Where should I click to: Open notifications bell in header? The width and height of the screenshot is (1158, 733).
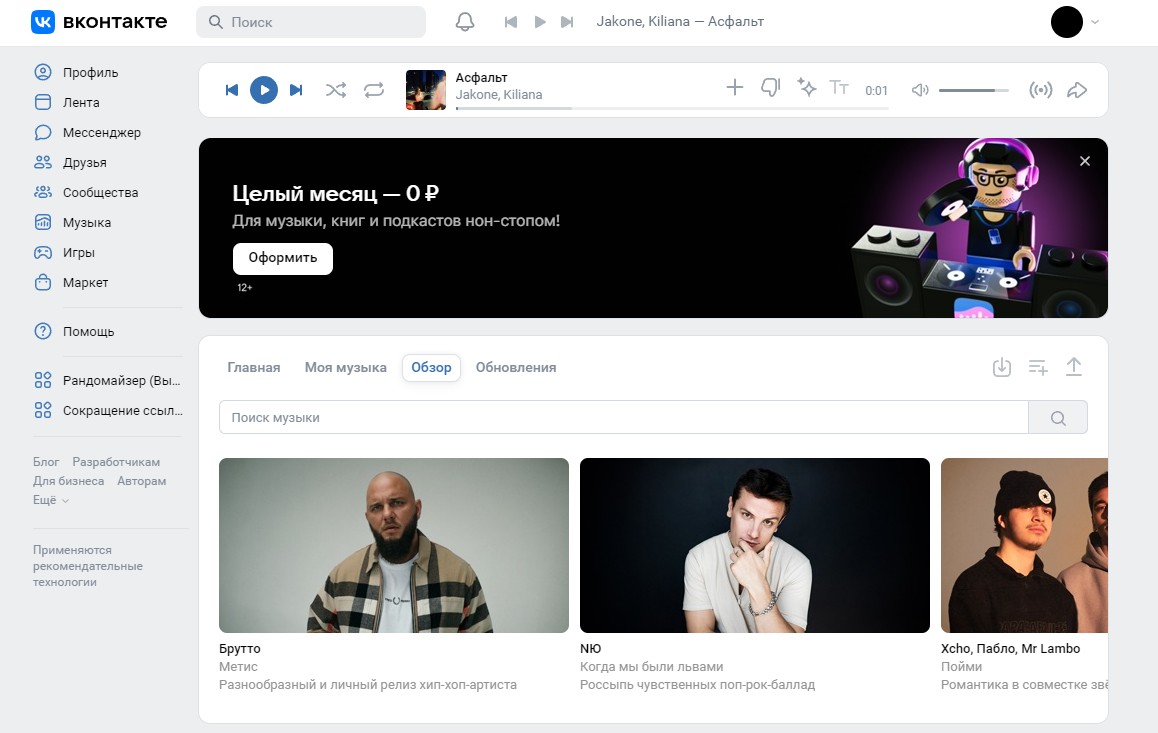click(465, 22)
